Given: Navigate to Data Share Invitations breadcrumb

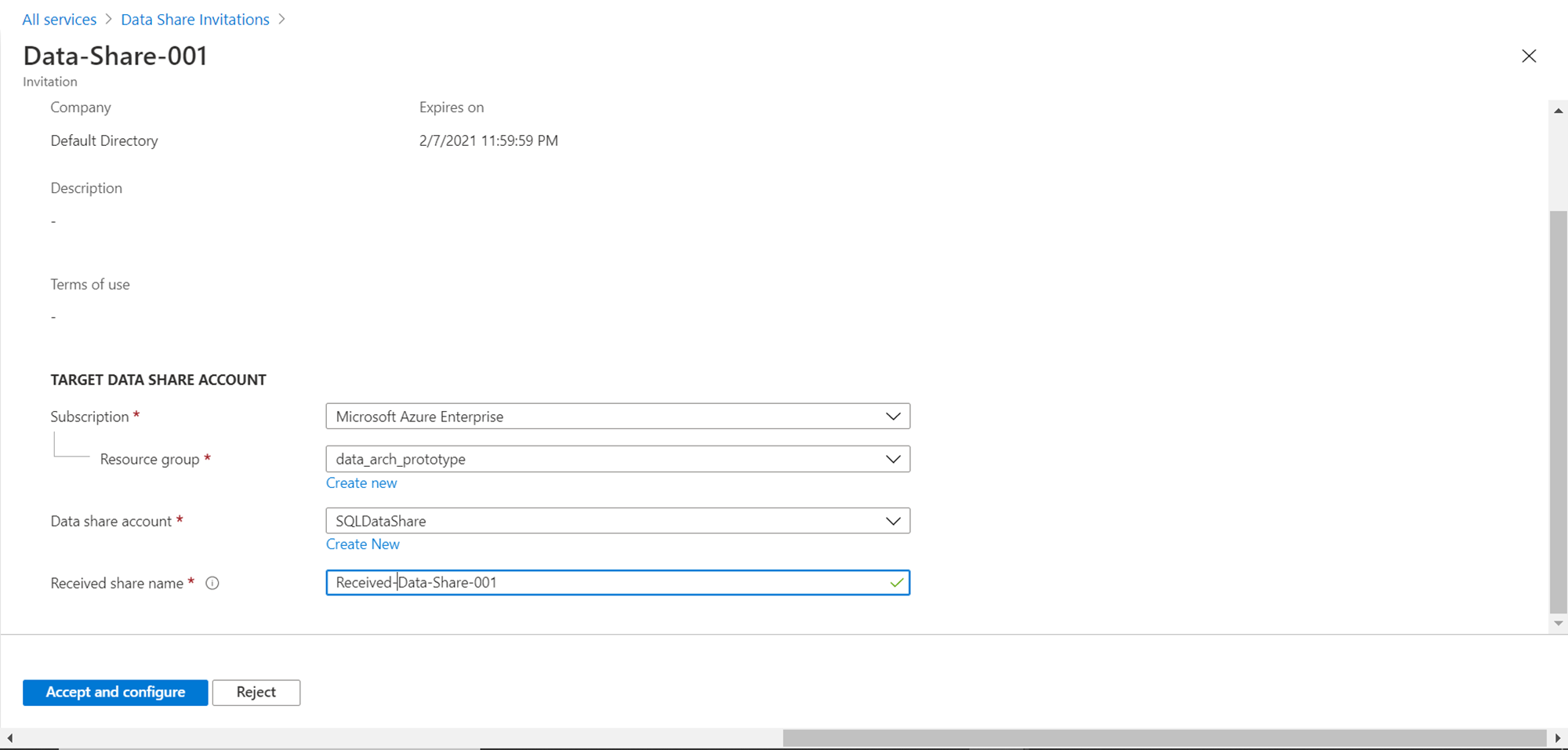Looking at the screenshot, I should click(195, 20).
